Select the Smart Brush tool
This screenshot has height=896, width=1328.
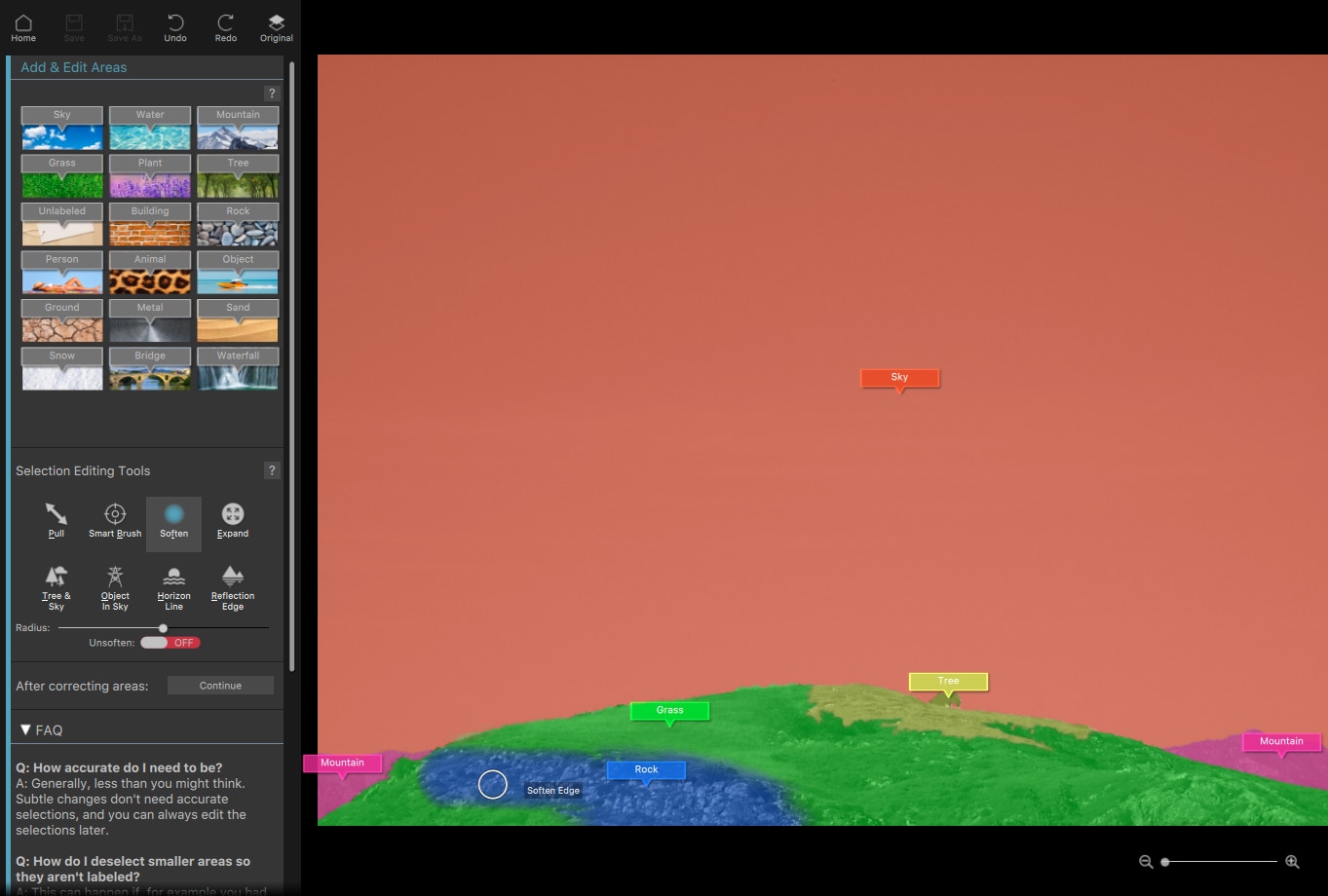pos(115,520)
